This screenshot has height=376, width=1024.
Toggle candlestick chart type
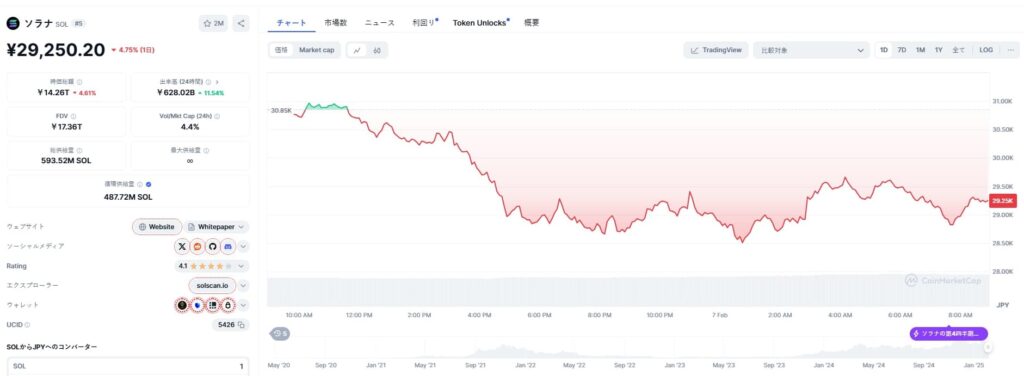coord(377,50)
